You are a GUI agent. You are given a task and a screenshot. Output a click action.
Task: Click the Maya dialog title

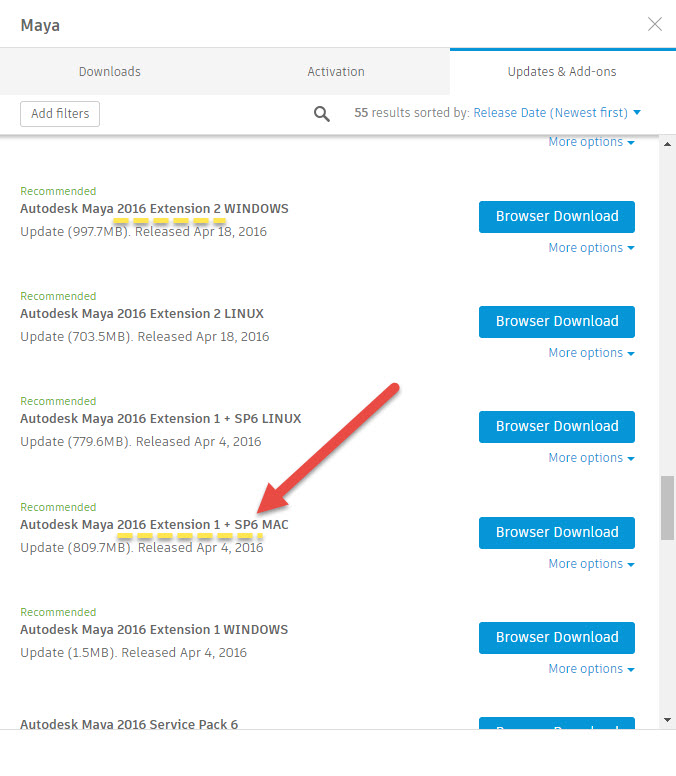(40, 25)
